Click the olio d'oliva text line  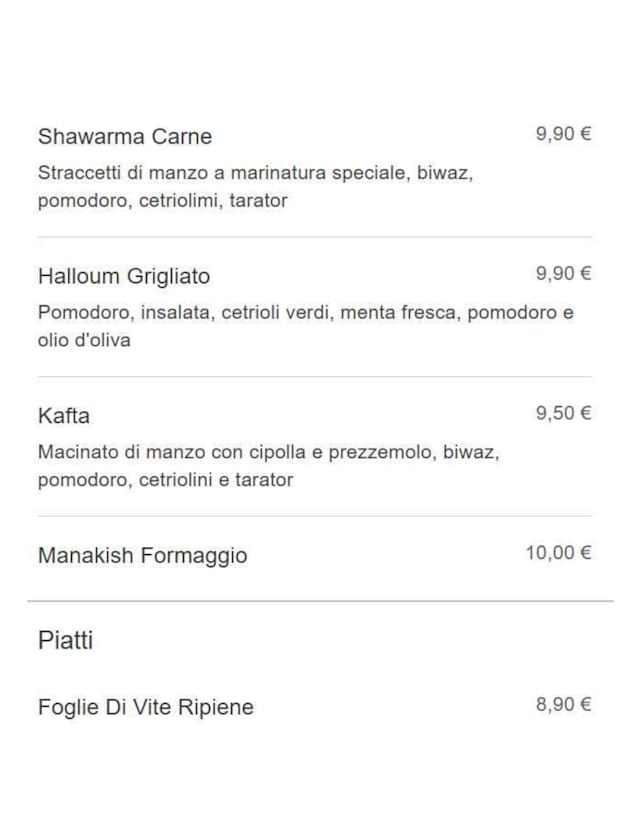84,340
